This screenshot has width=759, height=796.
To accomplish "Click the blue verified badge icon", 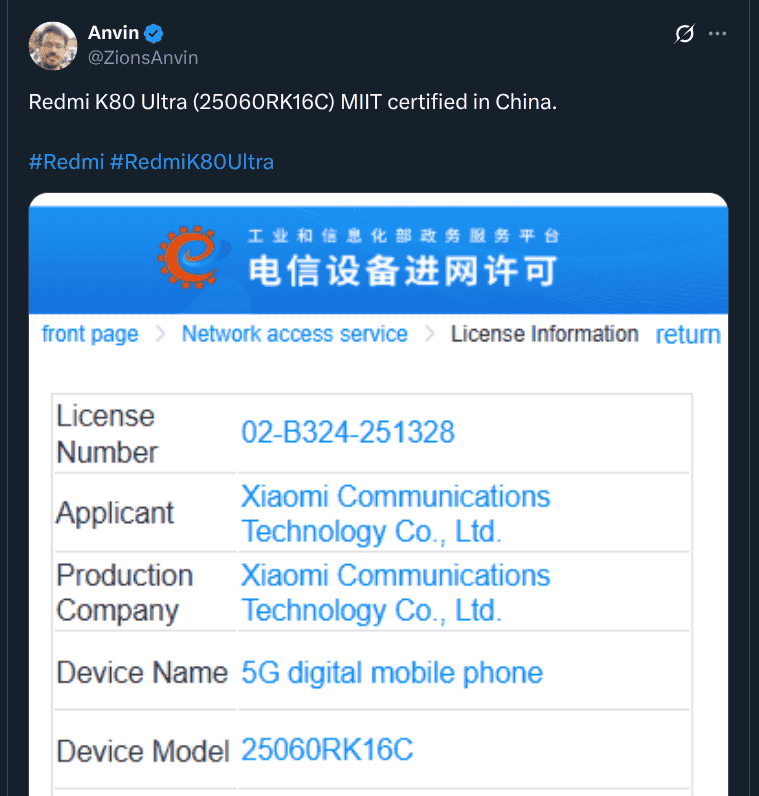I will [154, 34].
